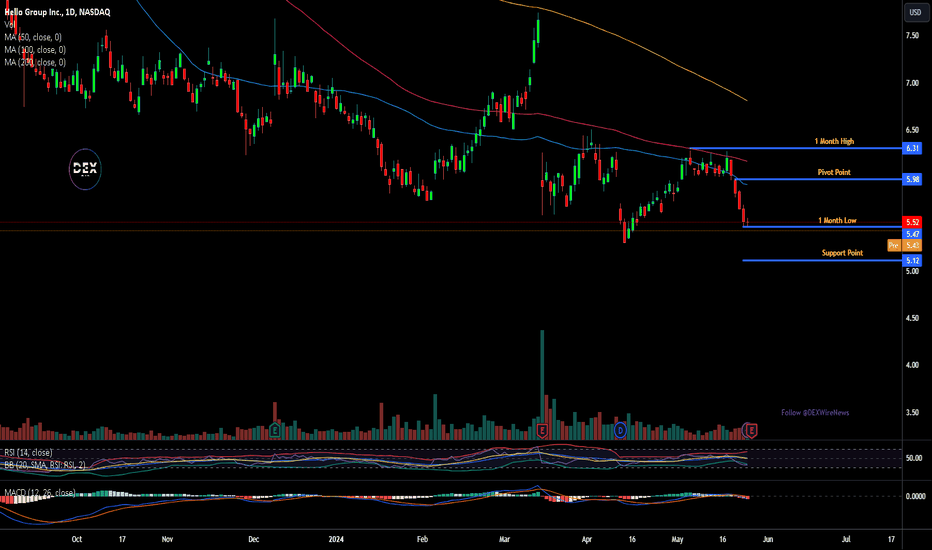Click the Pre 5.43 pre-market price tag
The height and width of the screenshot is (550, 932).
click(904, 245)
